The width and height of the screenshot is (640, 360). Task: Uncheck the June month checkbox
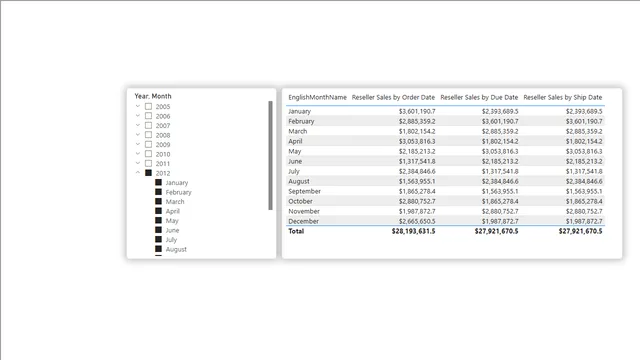(158, 230)
